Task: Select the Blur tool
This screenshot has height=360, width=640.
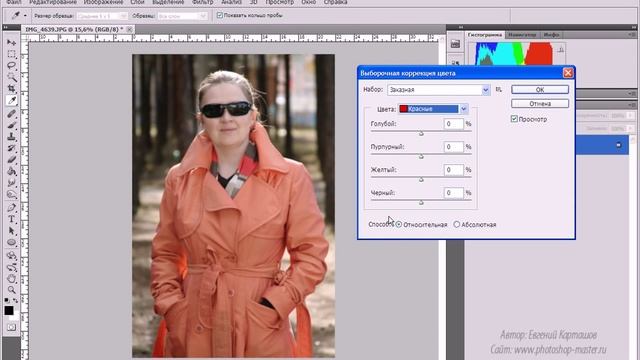Action: click(11, 182)
